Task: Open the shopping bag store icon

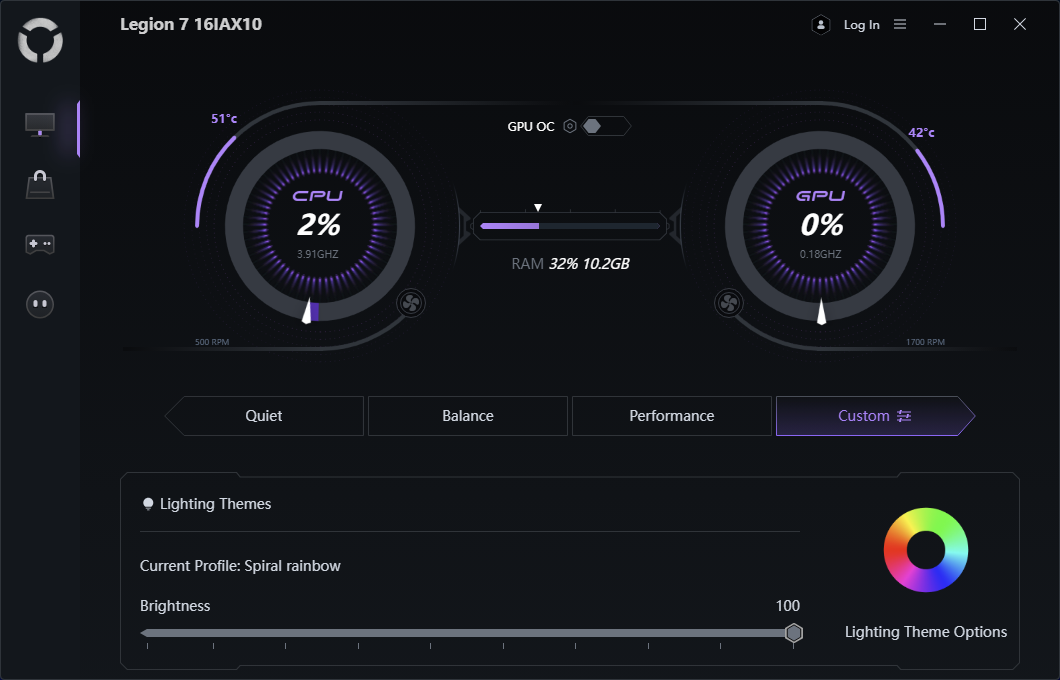Action: [x=40, y=185]
